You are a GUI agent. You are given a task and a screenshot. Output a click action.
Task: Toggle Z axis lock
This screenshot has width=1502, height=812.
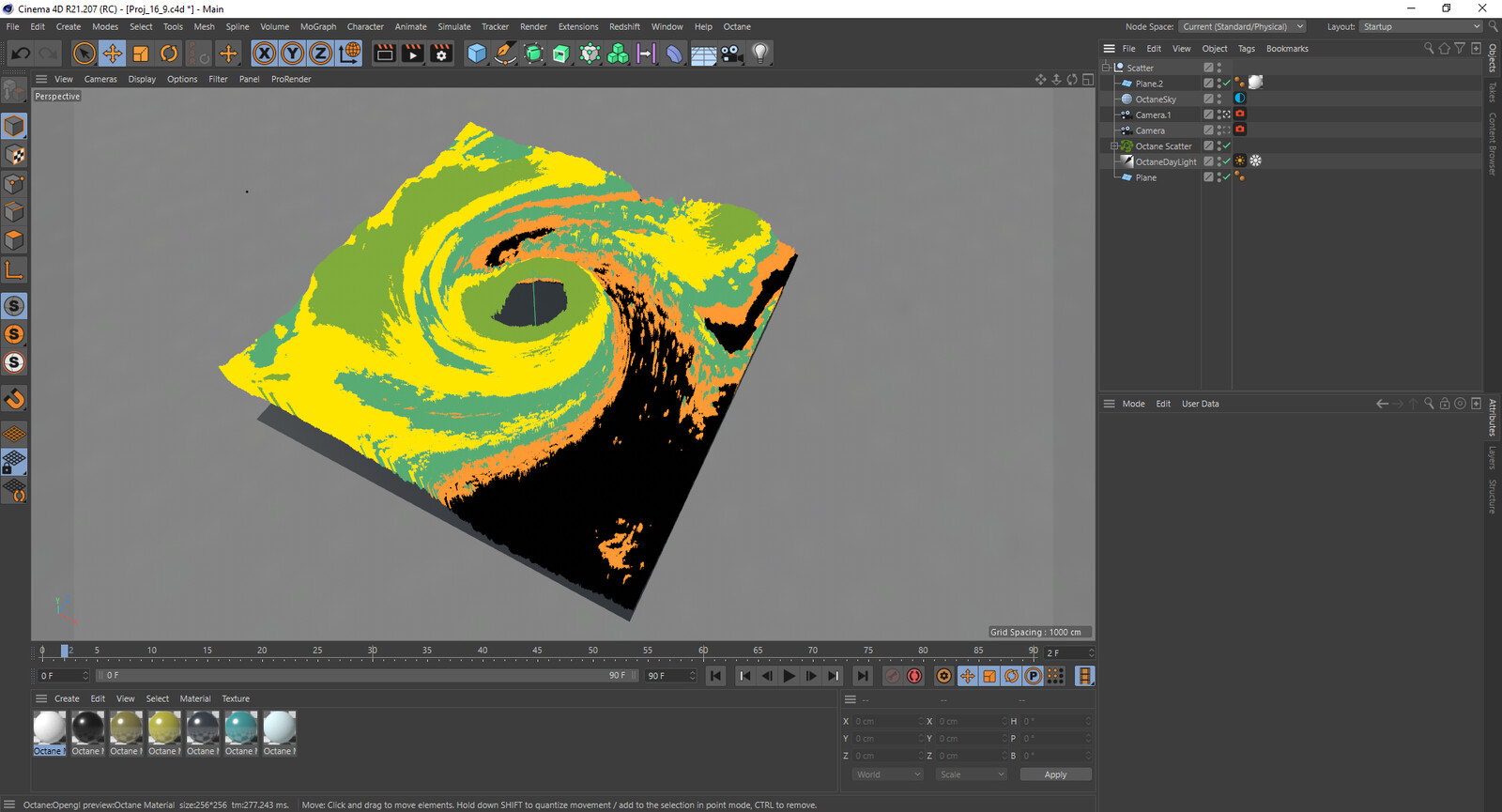click(320, 54)
